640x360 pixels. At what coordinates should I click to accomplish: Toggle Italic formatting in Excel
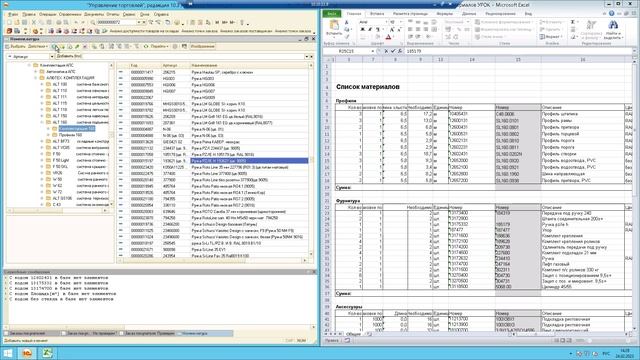[x=370, y=29]
